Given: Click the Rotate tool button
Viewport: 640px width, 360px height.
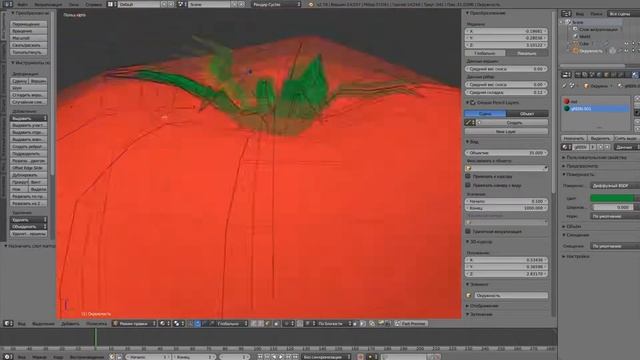Looking at the screenshot, I should 28,31.
